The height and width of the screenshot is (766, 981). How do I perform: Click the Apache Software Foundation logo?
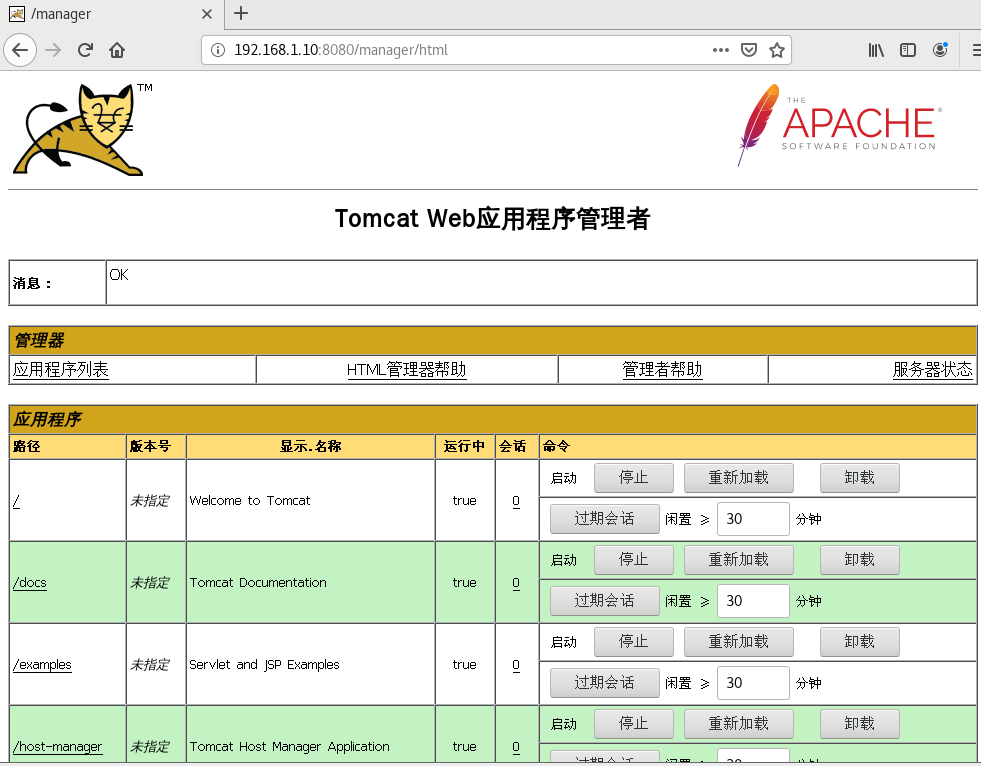(839, 125)
